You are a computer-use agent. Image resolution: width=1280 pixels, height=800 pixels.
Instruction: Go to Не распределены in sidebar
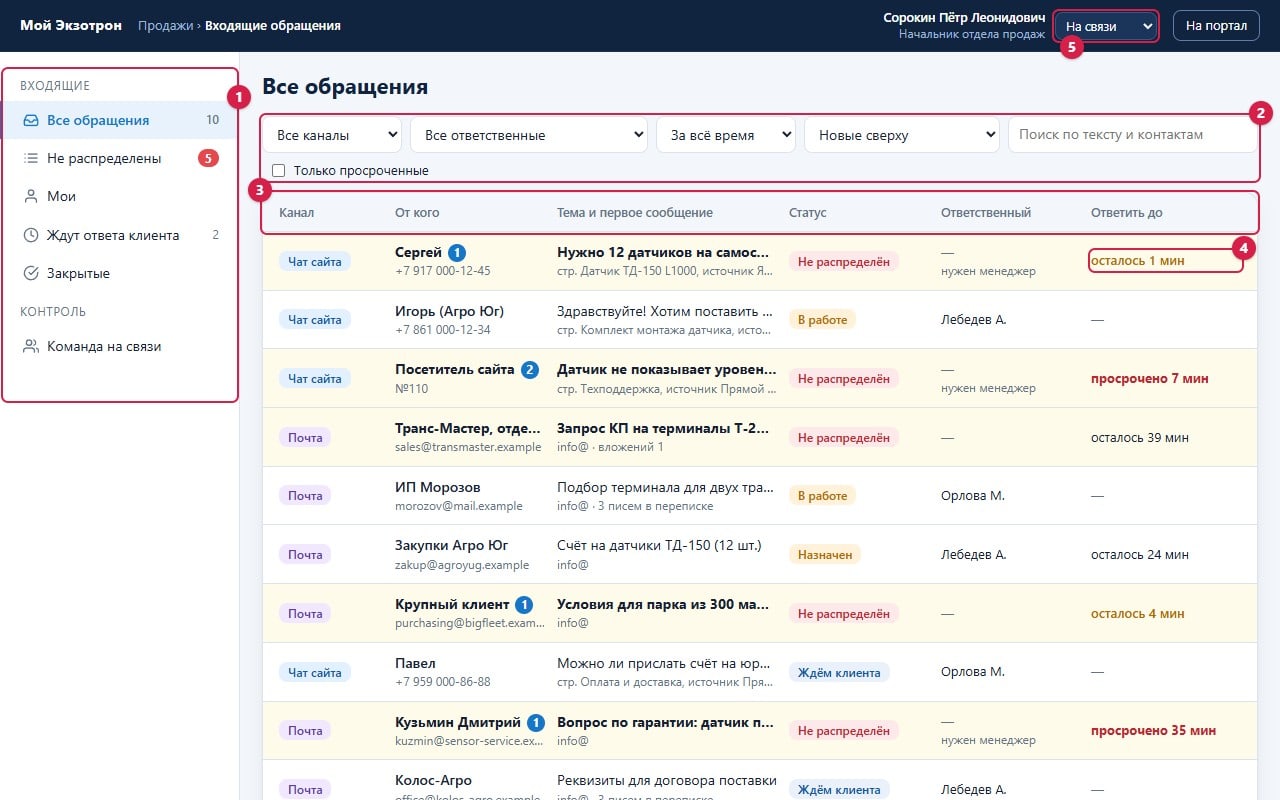click(x=120, y=158)
